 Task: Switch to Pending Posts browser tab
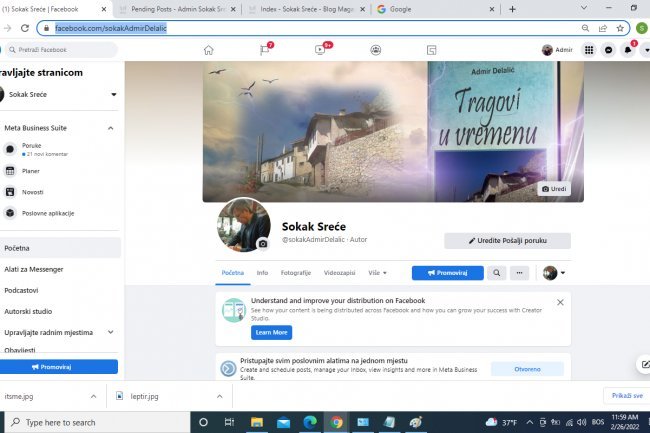tap(178, 9)
